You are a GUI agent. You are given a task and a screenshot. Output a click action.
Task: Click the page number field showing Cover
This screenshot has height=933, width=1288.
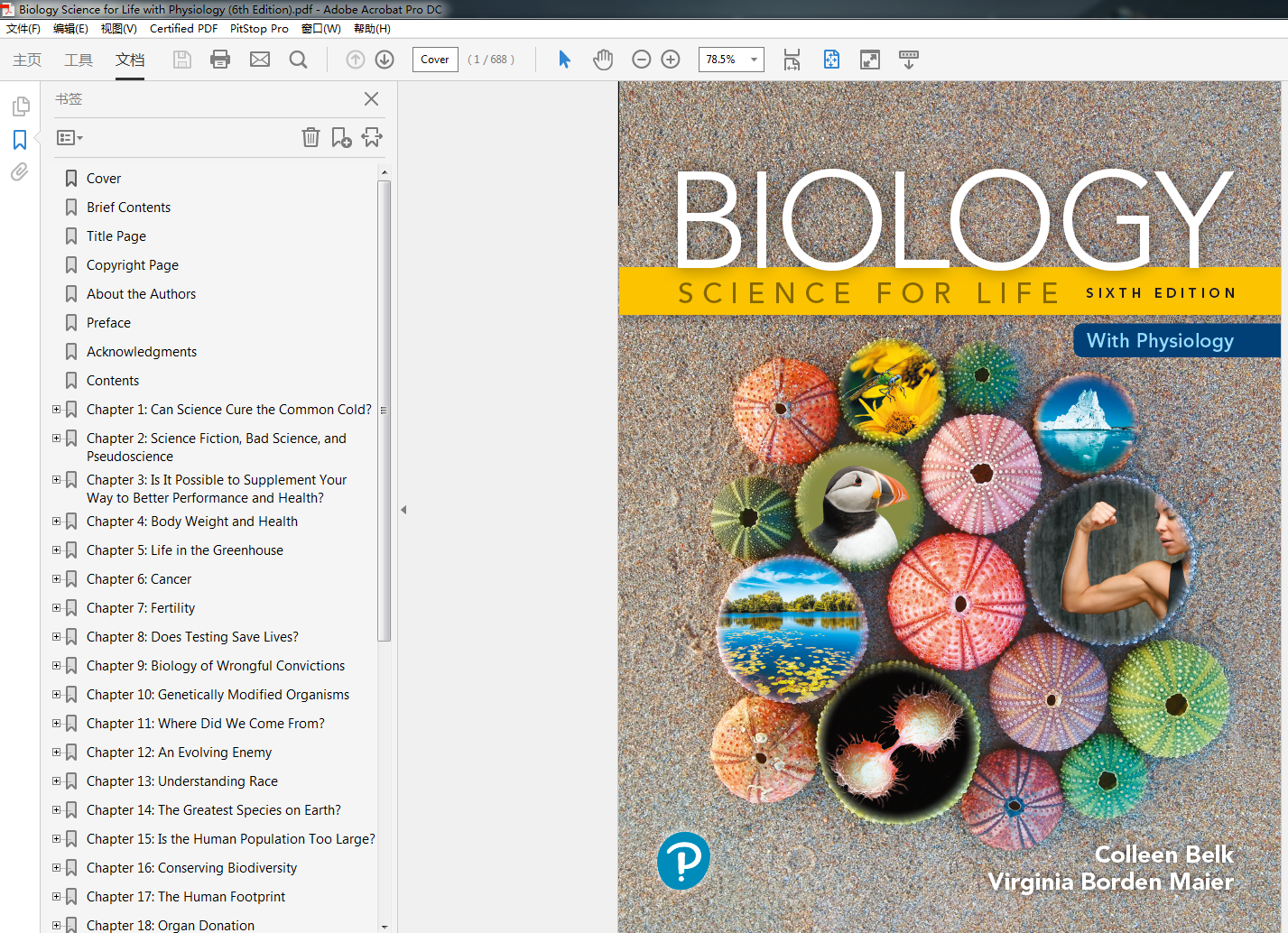pyautogui.click(x=435, y=60)
